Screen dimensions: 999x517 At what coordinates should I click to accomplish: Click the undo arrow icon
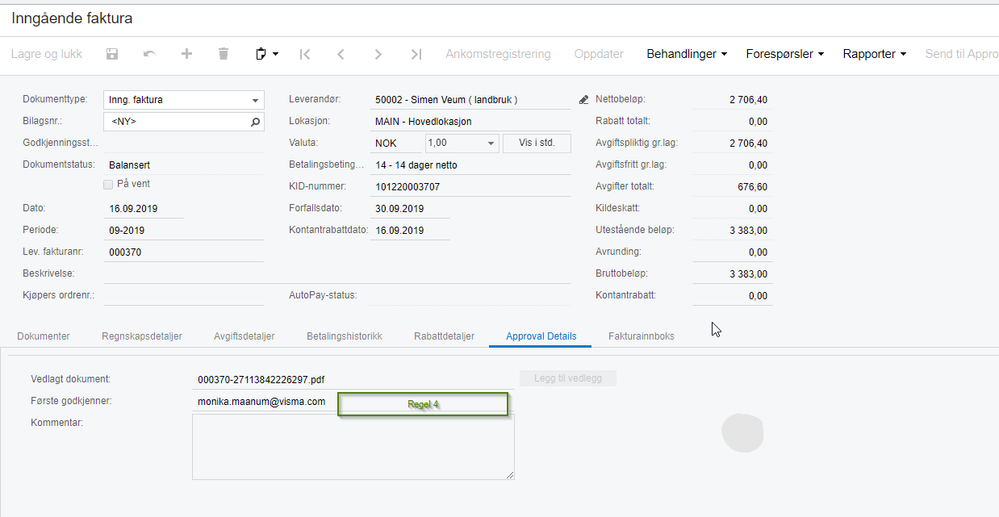(150, 54)
